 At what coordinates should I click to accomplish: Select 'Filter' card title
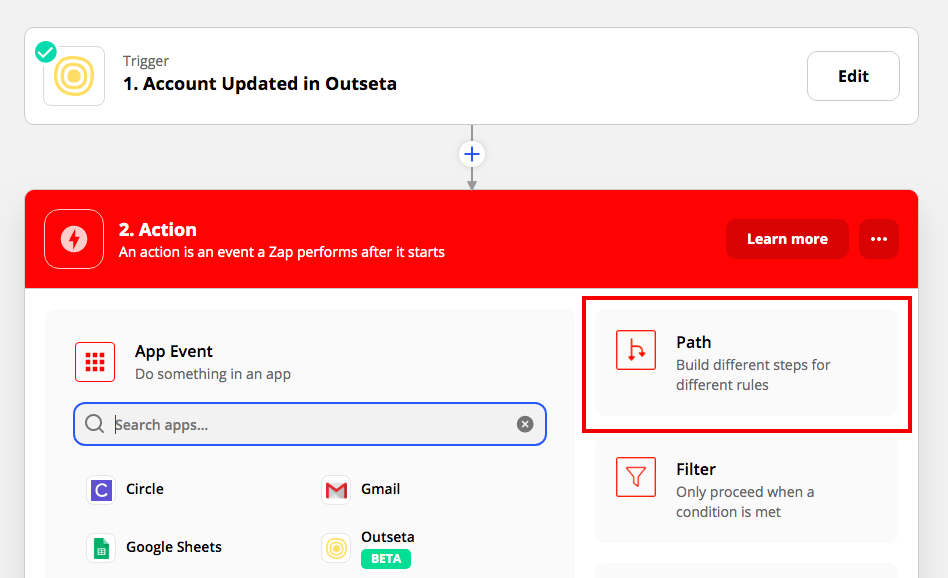pyautogui.click(x=696, y=469)
